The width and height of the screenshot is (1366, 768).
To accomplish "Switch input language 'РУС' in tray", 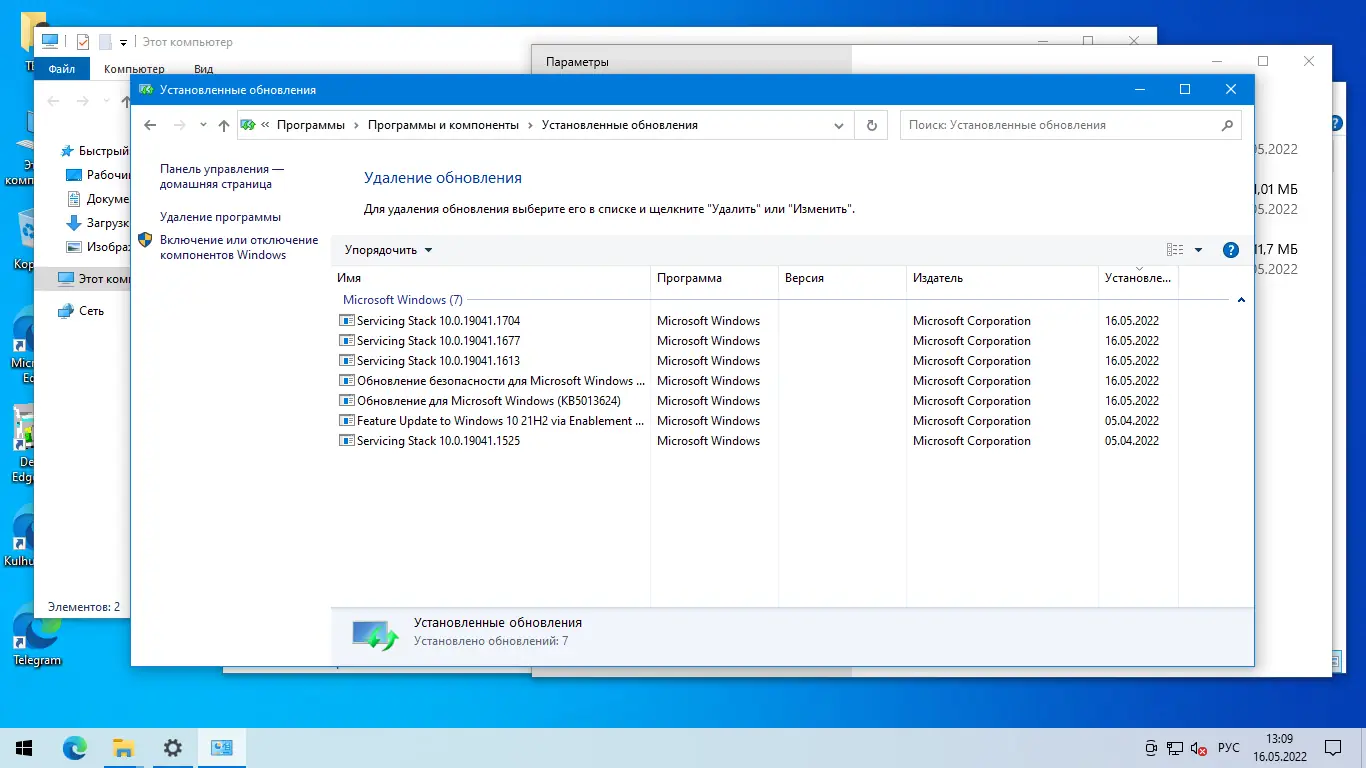I will (1229, 748).
